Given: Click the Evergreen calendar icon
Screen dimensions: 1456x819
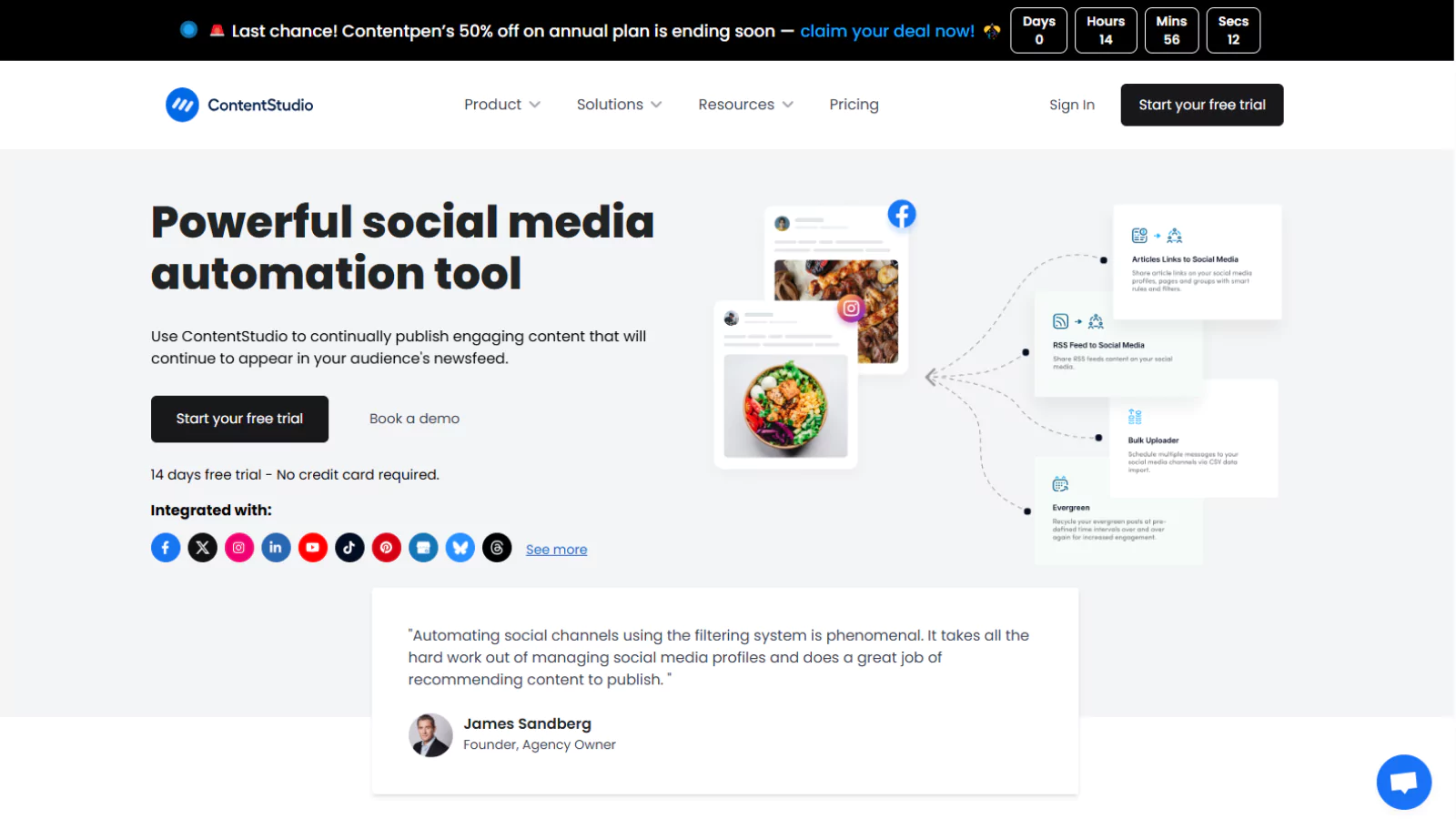Looking at the screenshot, I should point(1060,484).
